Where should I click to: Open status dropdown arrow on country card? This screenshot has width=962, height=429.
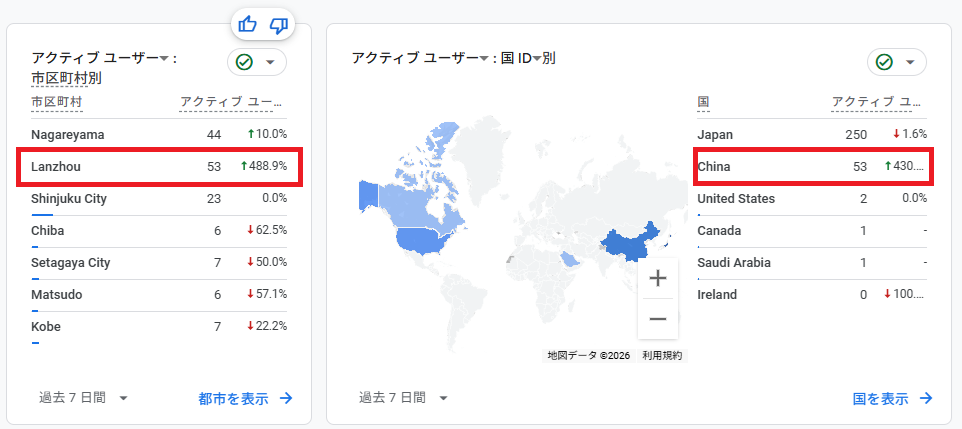tap(910, 62)
